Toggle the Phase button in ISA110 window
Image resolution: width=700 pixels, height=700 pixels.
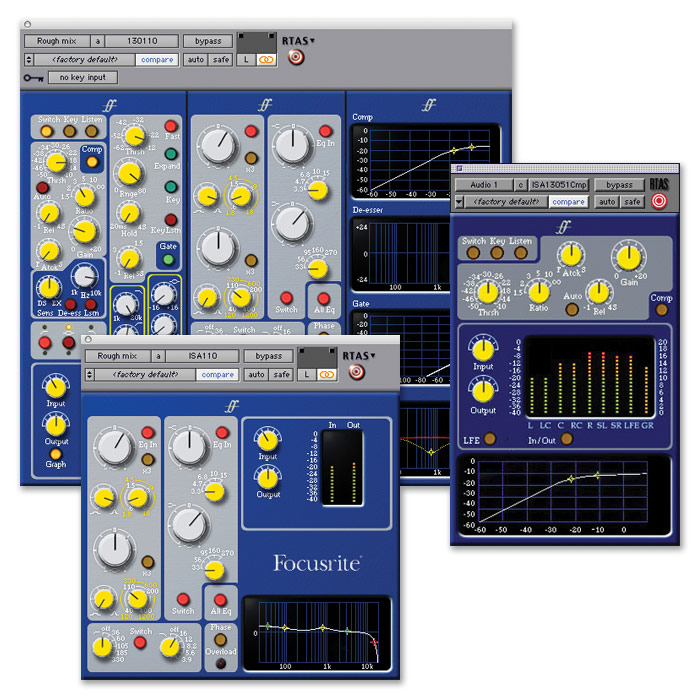point(221,639)
